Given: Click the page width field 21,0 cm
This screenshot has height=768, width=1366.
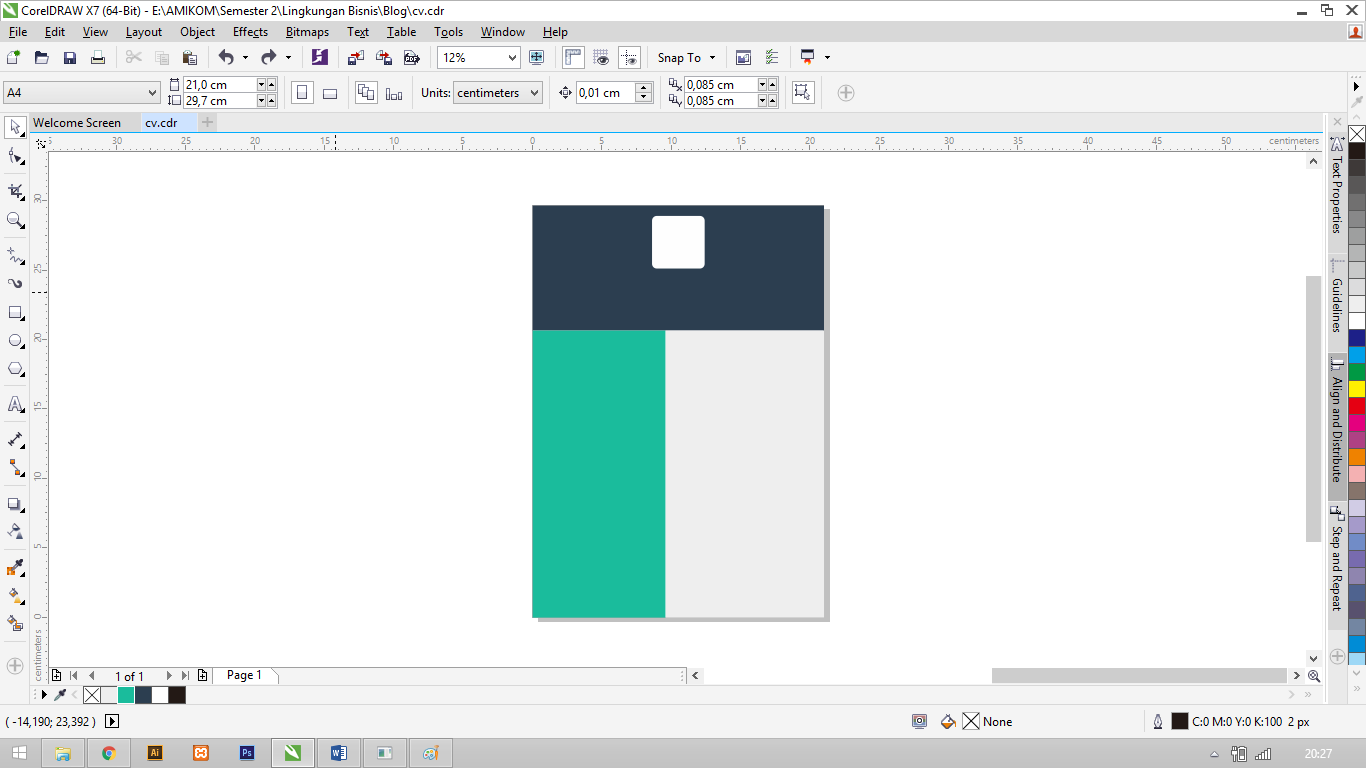Looking at the screenshot, I should tap(219, 85).
